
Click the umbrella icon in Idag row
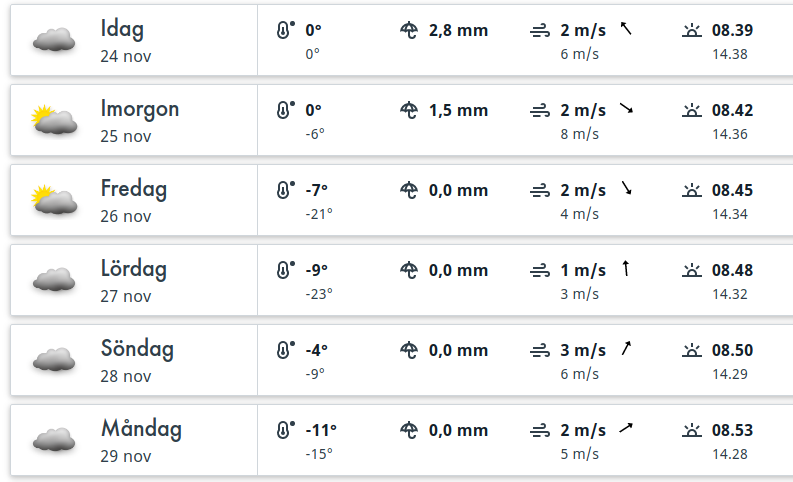(408, 30)
